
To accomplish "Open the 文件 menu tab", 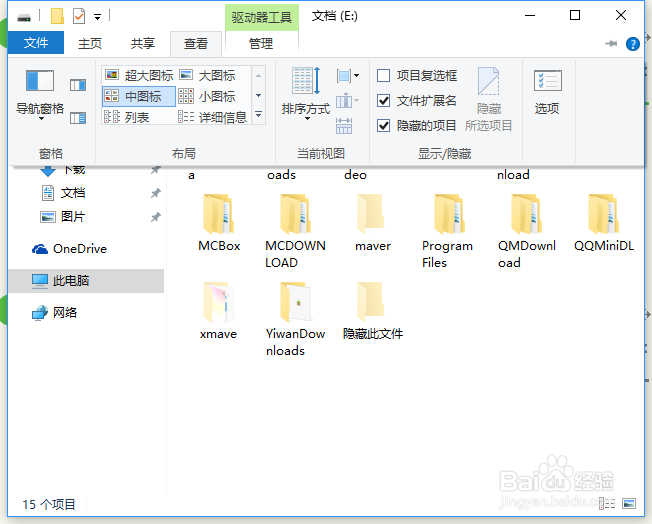I will tap(36, 42).
